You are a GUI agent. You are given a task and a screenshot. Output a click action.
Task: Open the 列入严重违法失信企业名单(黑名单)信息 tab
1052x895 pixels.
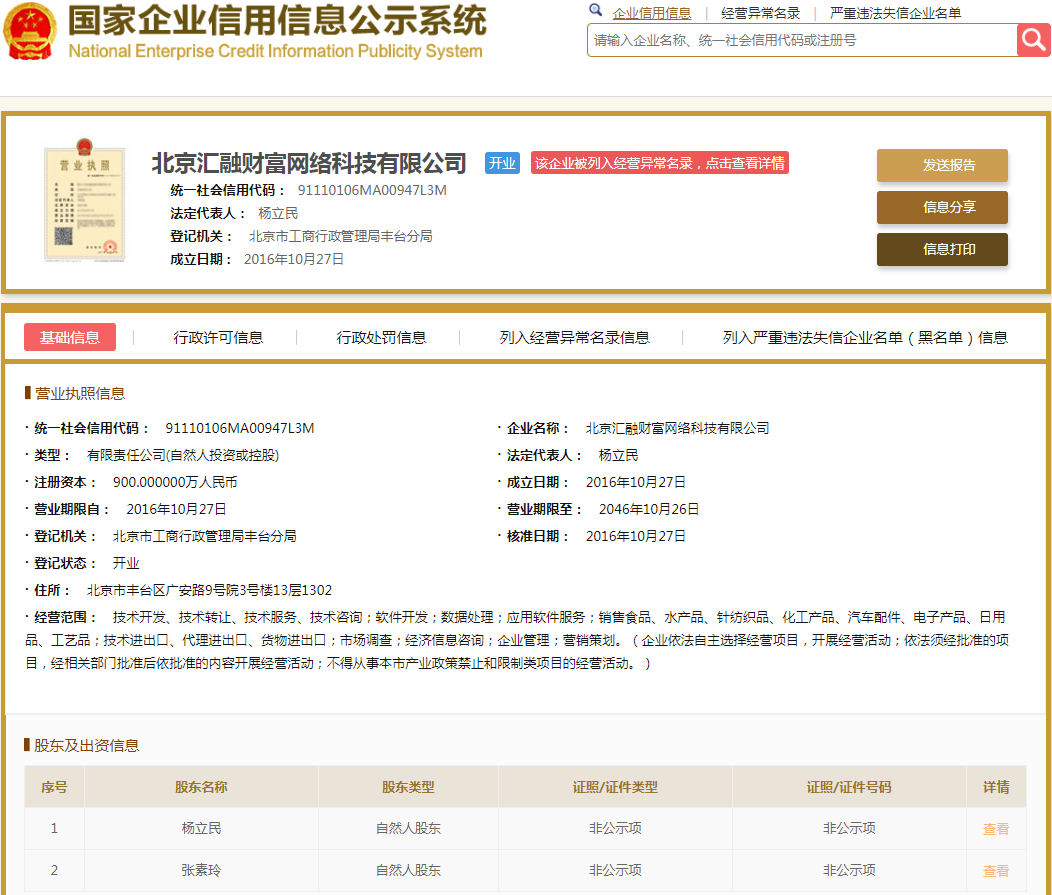pyautogui.click(x=865, y=338)
